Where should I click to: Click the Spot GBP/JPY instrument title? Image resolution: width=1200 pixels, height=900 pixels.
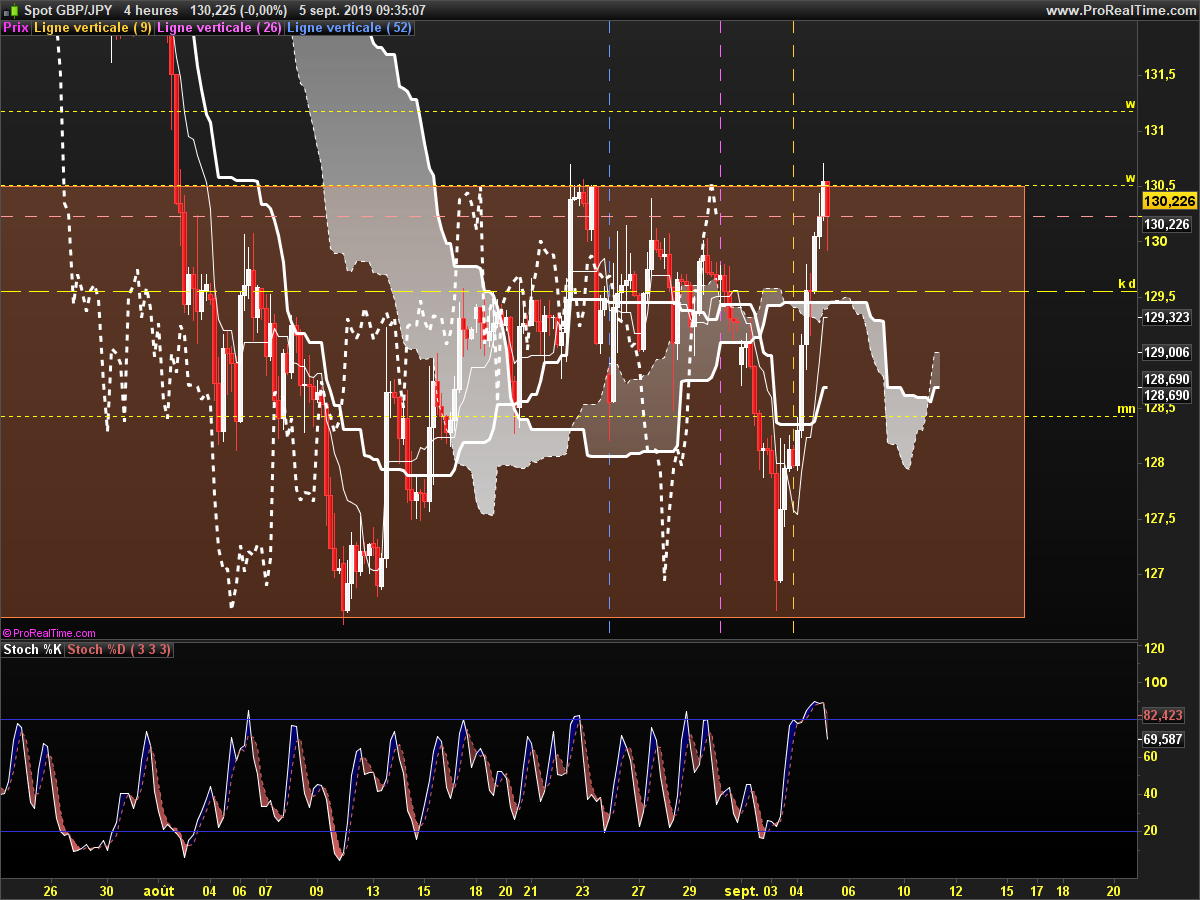pos(67,10)
